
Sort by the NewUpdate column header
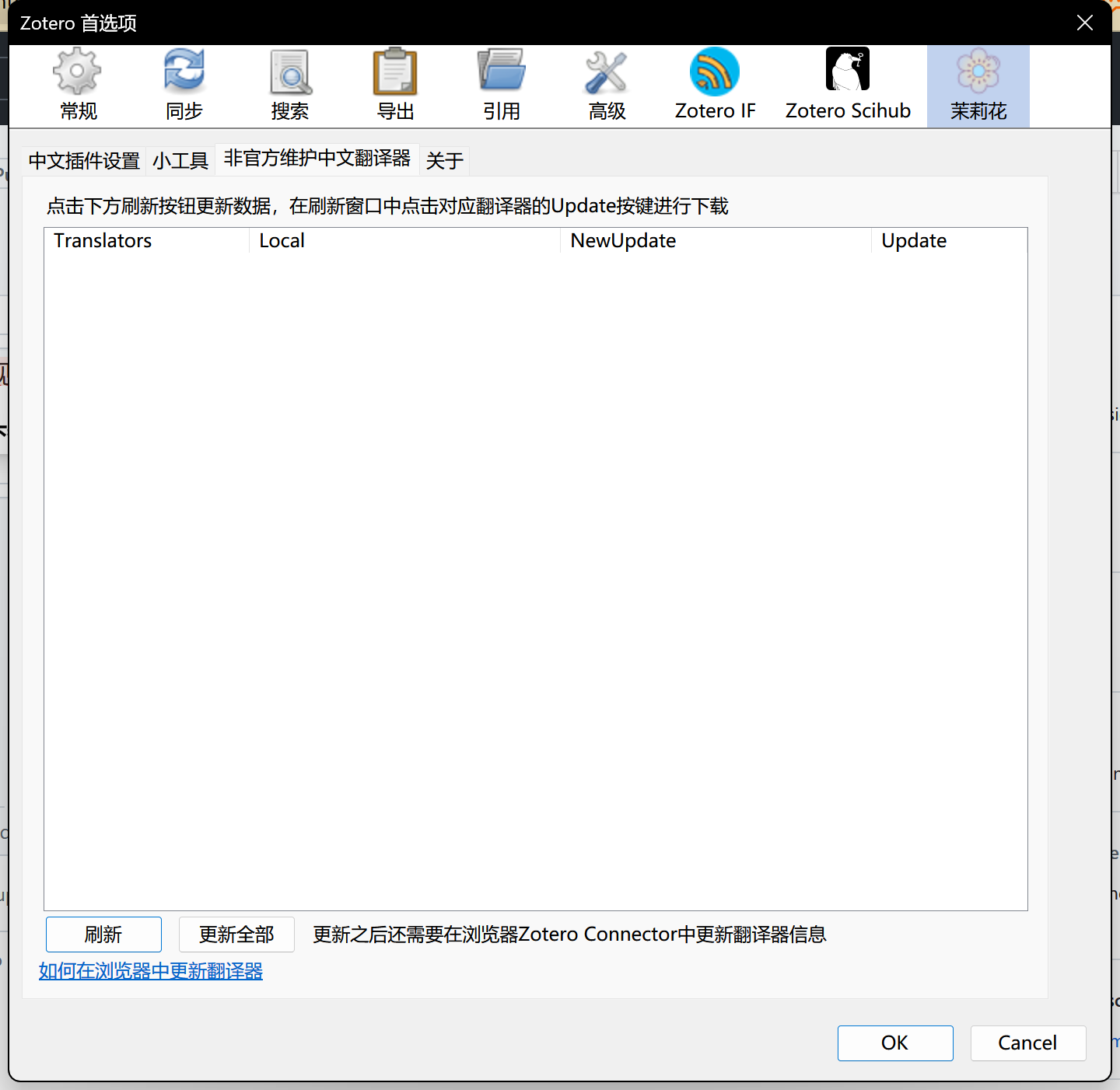click(x=716, y=240)
